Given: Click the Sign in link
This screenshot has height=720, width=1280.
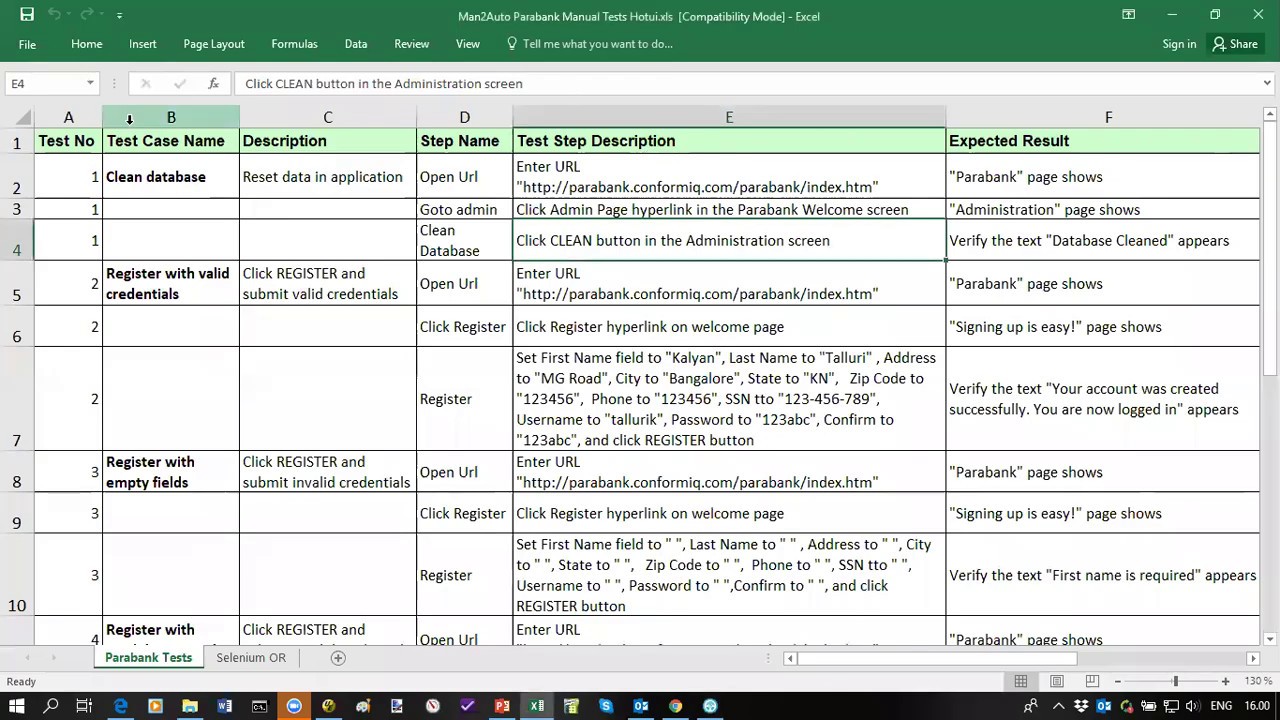Looking at the screenshot, I should tap(1179, 44).
